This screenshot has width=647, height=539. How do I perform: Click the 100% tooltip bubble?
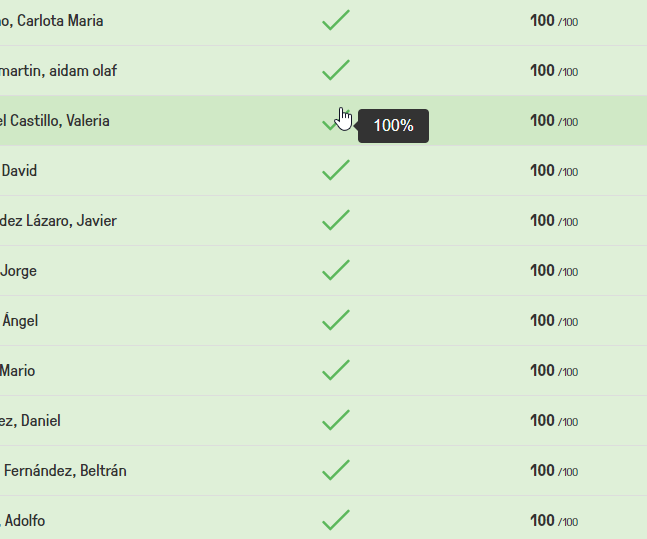(393, 126)
